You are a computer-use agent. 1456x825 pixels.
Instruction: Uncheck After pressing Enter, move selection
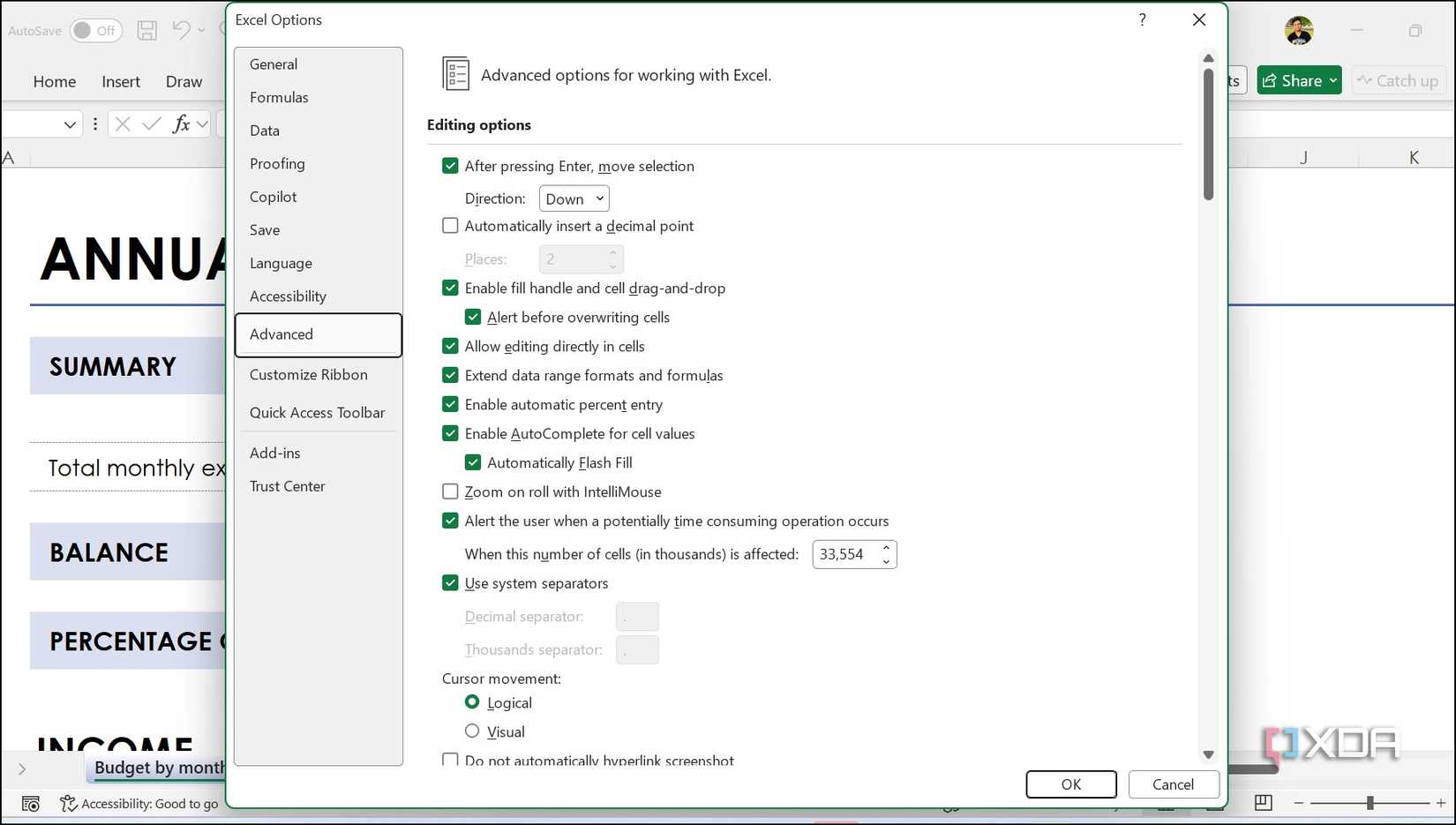pos(450,166)
